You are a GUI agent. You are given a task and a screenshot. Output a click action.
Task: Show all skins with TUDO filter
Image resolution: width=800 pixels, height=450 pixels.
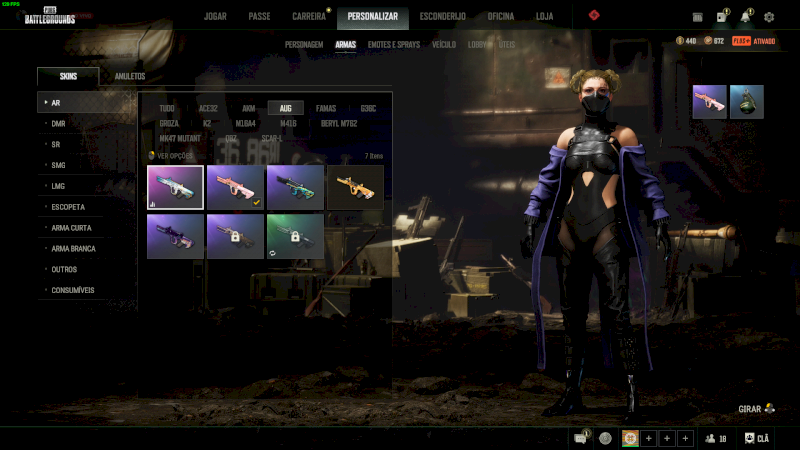click(x=167, y=108)
